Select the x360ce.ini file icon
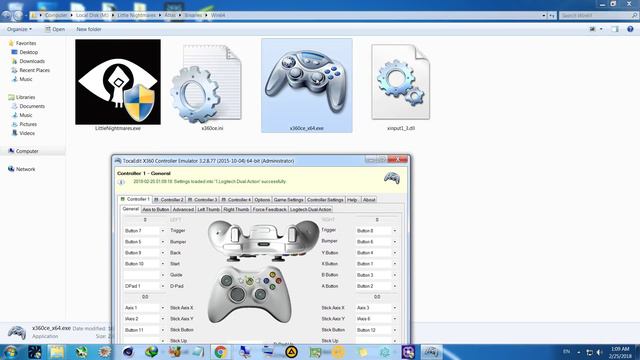 (x=207, y=84)
